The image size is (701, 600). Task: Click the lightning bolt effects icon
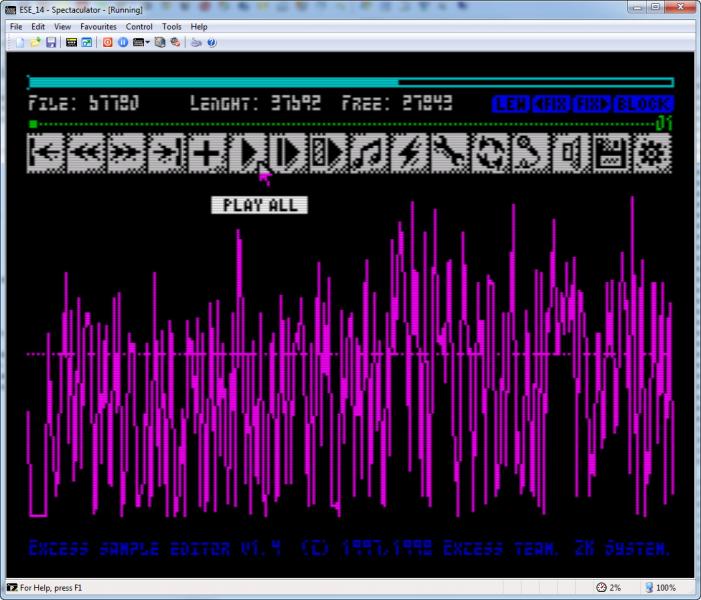pos(410,153)
